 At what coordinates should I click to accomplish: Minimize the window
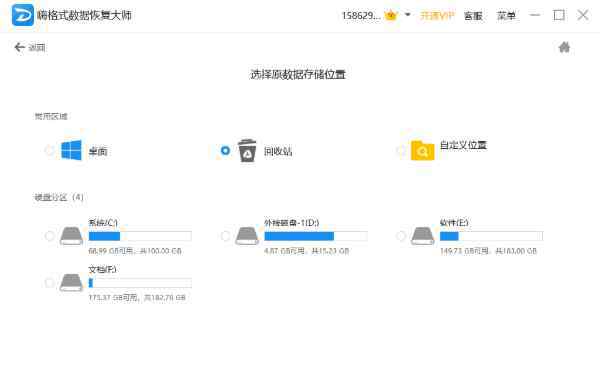pos(535,15)
